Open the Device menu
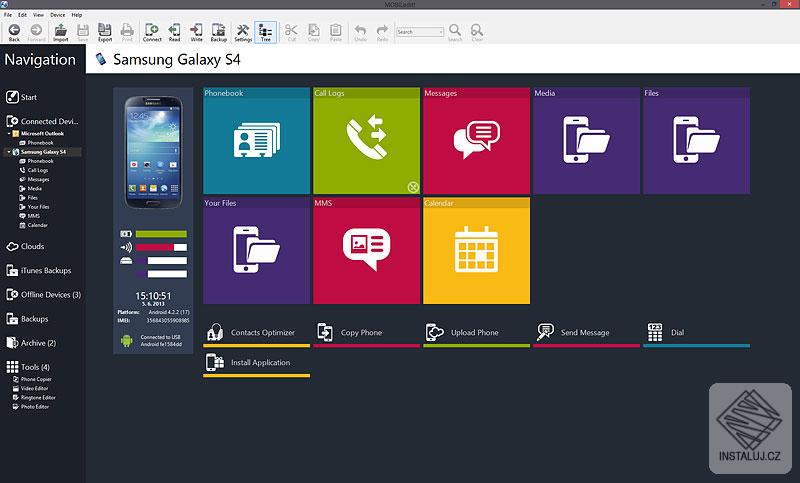The height and width of the screenshot is (483, 800). 58,15
